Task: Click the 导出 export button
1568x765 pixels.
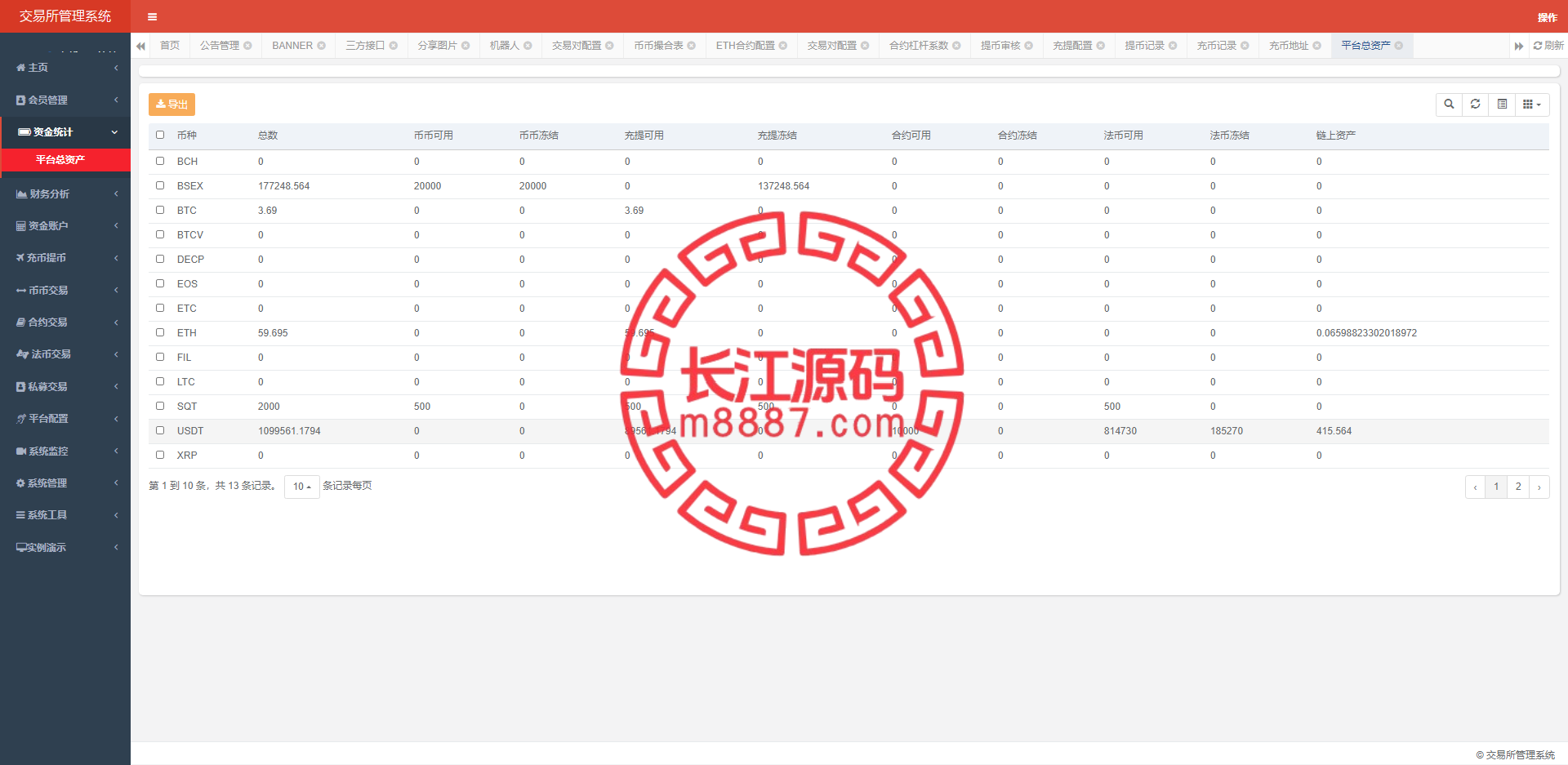Action: click(171, 105)
